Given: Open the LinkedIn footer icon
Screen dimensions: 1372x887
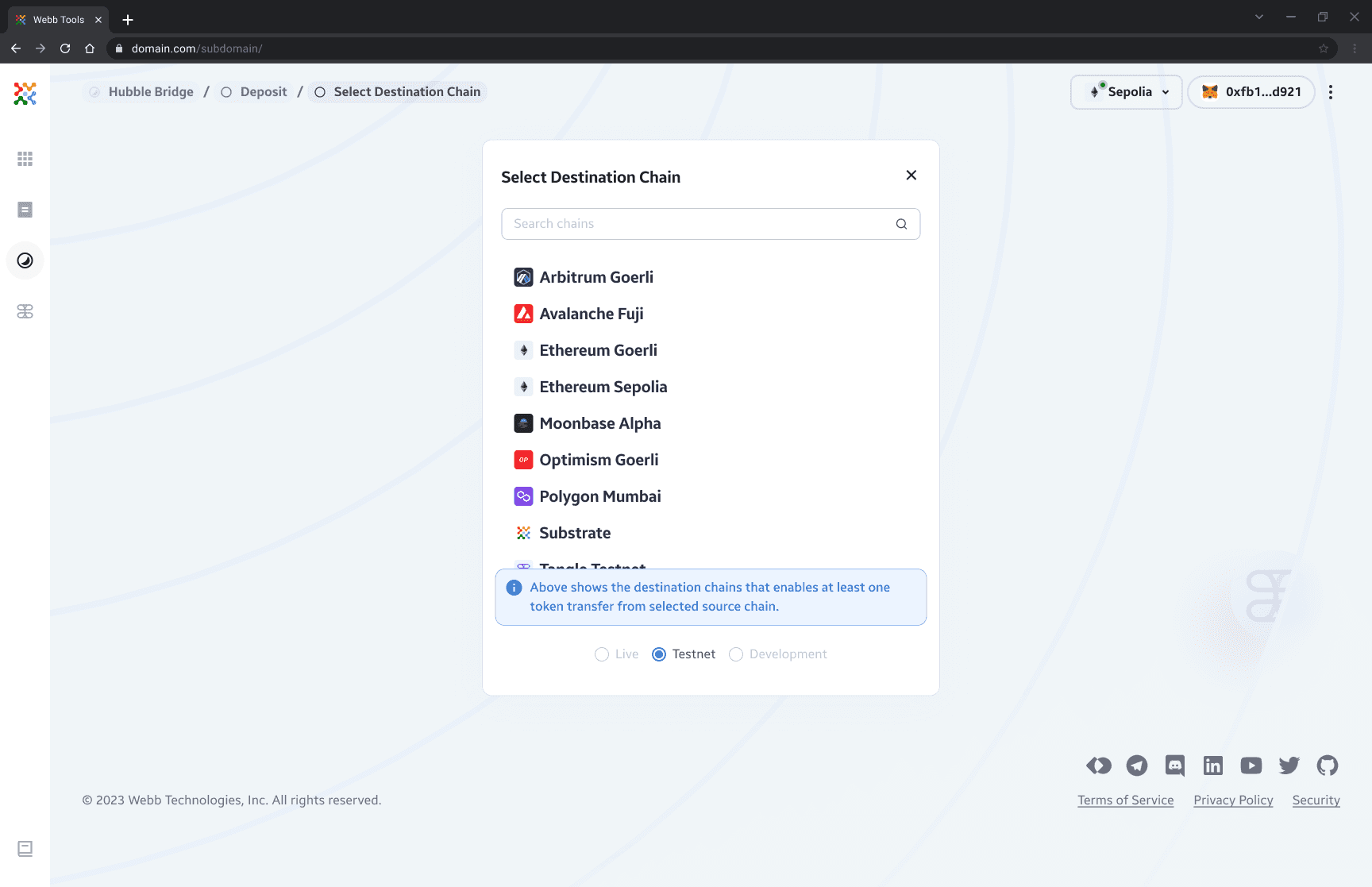Looking at the screenshot, I should [1213, 766].
